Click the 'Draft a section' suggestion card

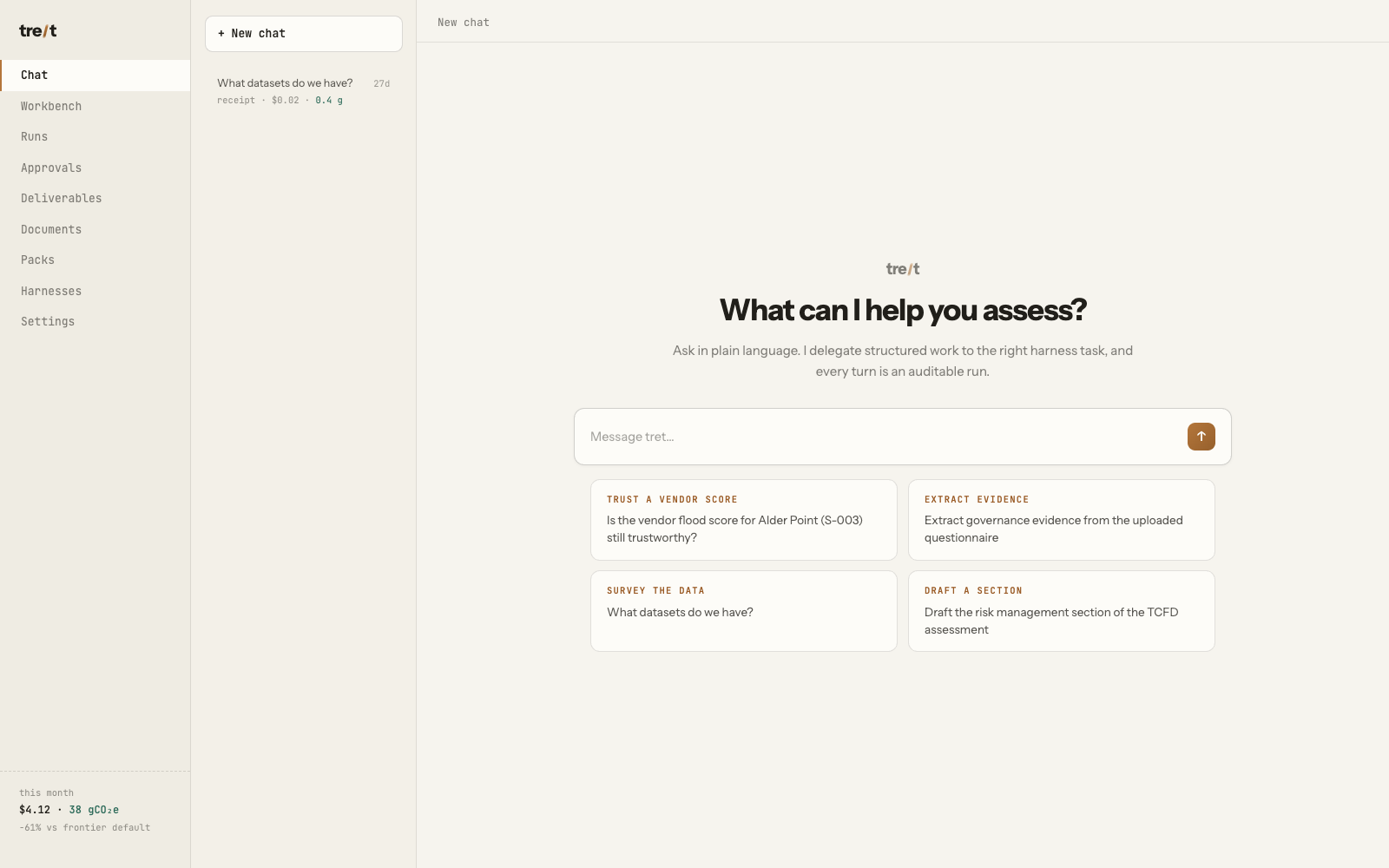click(x=1062, y=611)
